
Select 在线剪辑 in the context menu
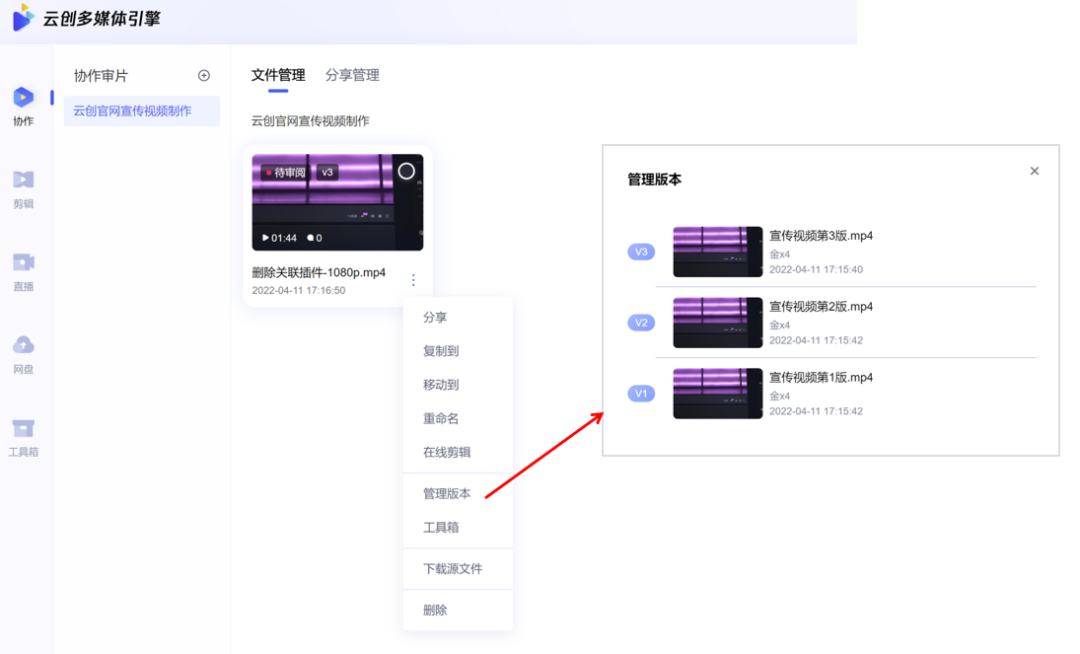pos(447,452)
